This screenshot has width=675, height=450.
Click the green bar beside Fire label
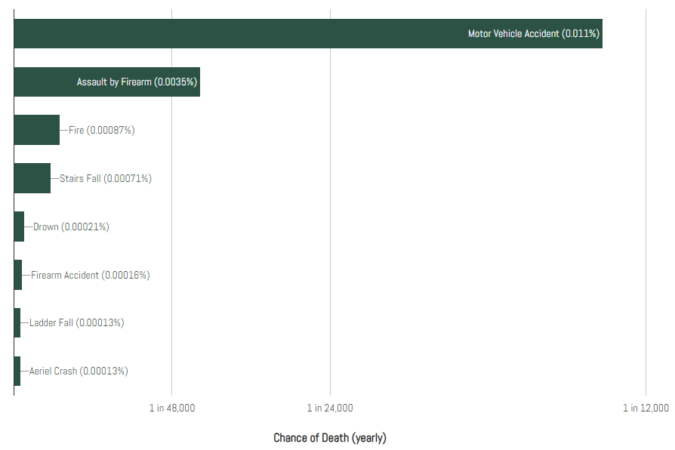coord(37,130)
